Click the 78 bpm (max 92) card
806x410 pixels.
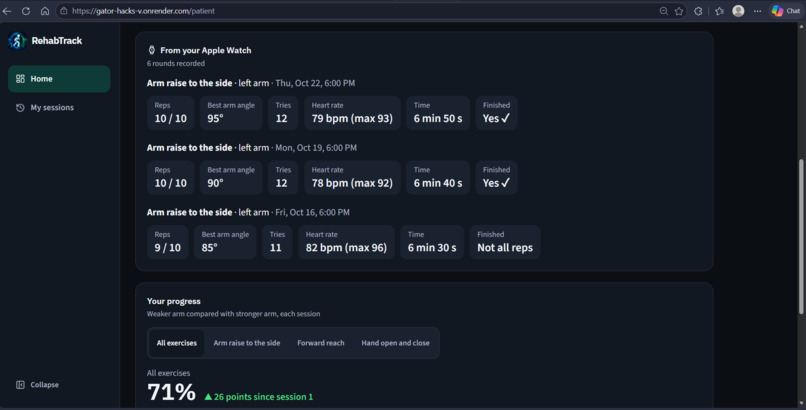tap(352, 177)
